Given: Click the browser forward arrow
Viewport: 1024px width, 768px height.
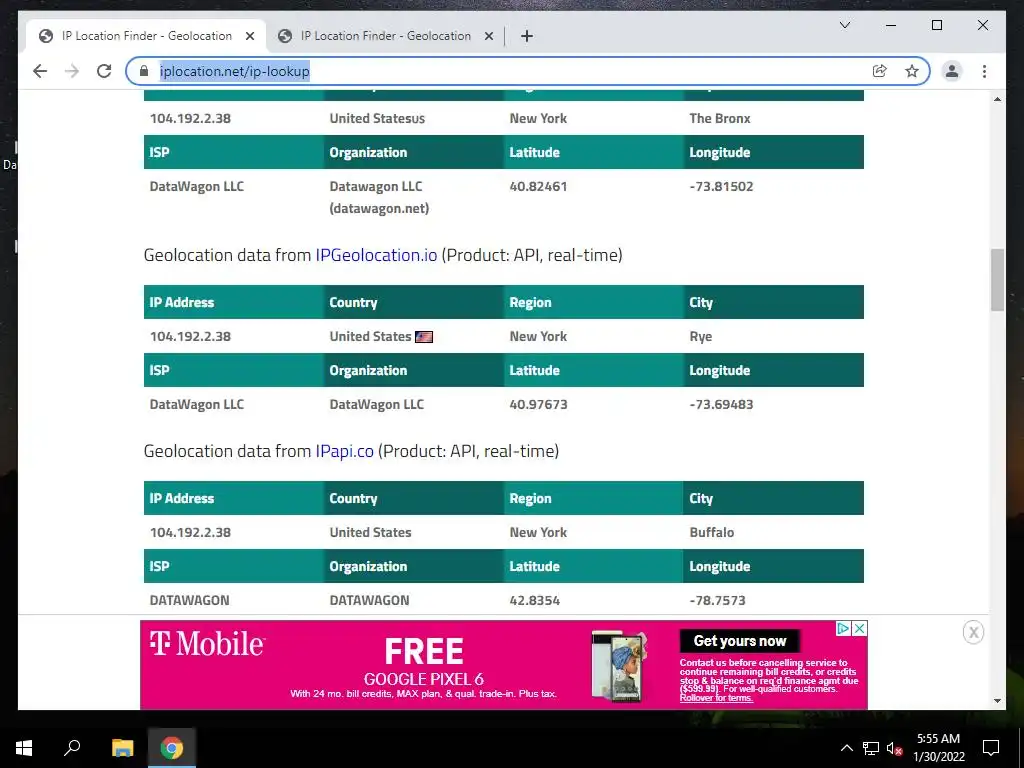Looking at the screenshot, I should [72, 71].
